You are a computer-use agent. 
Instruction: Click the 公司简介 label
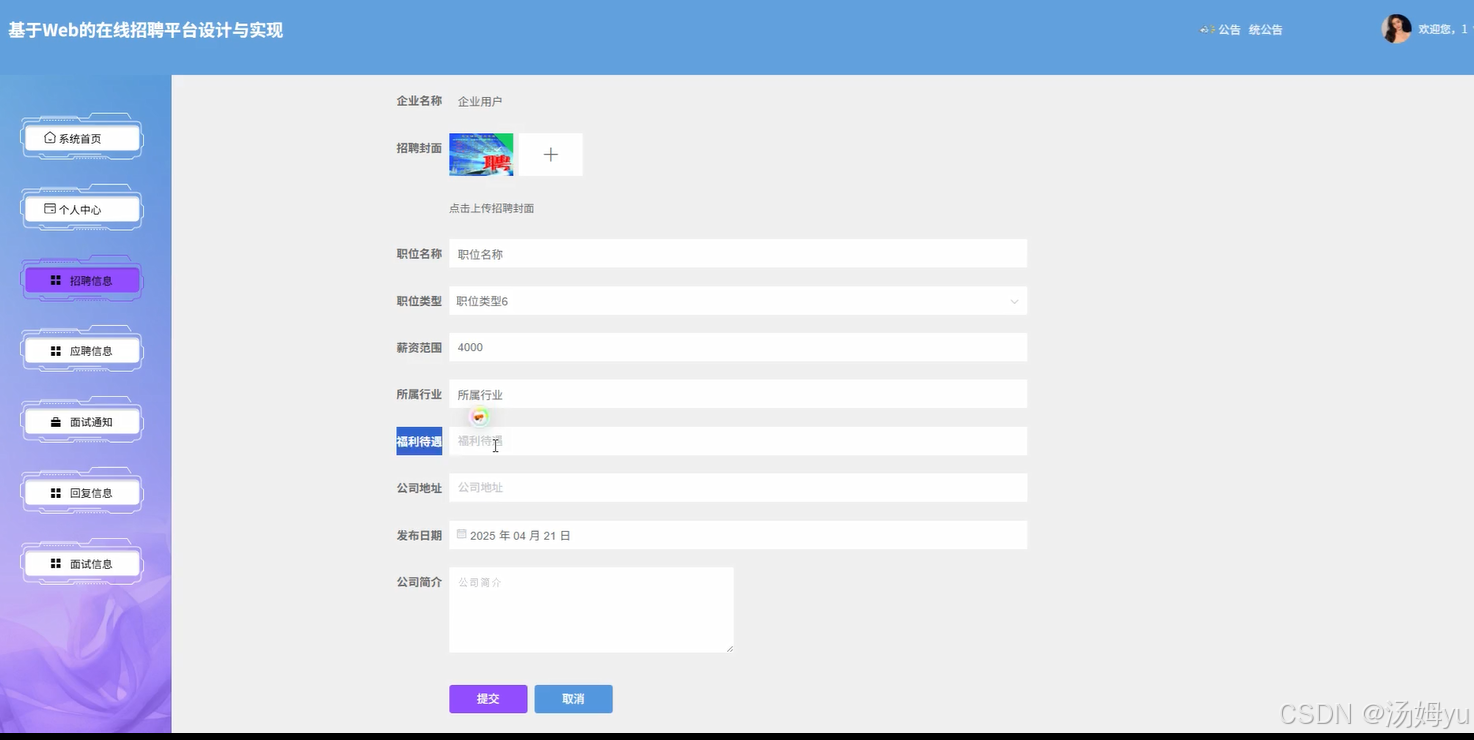pos(419,582)
